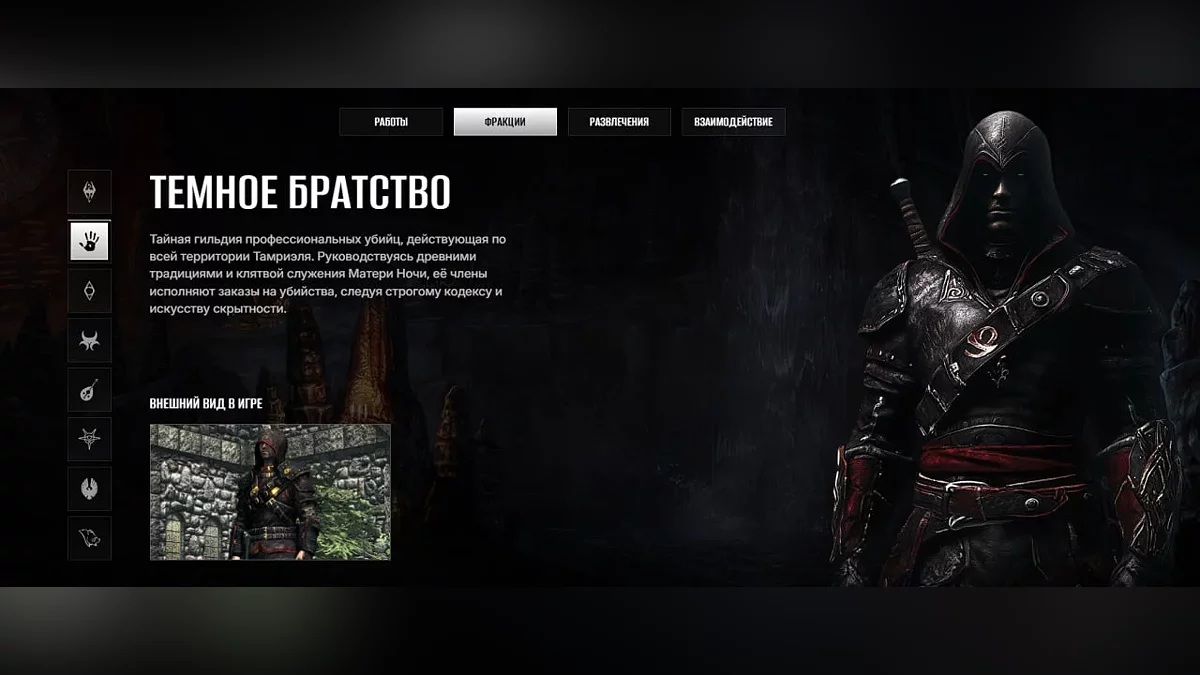Select the Bards College lute icon

(x=89, y=390)
